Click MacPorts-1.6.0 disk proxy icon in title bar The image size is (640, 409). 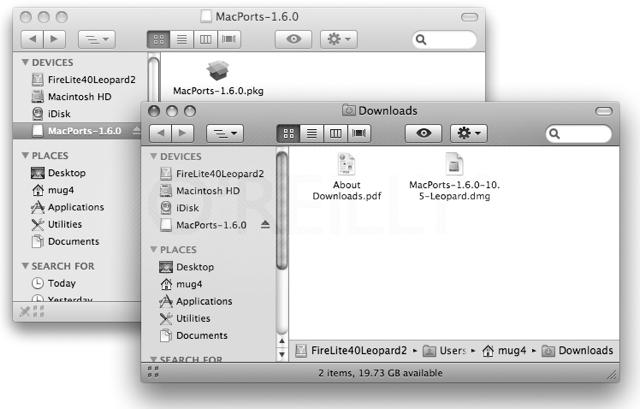[x=206, y=16]
